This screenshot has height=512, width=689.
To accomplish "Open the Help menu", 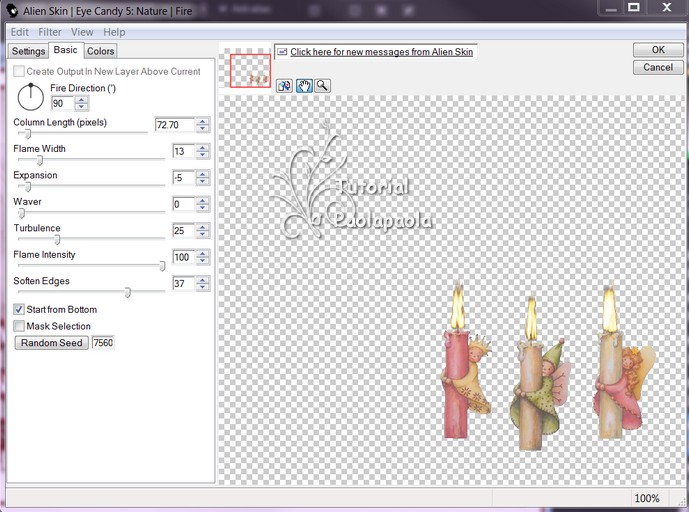I will (x=114, y=32).
